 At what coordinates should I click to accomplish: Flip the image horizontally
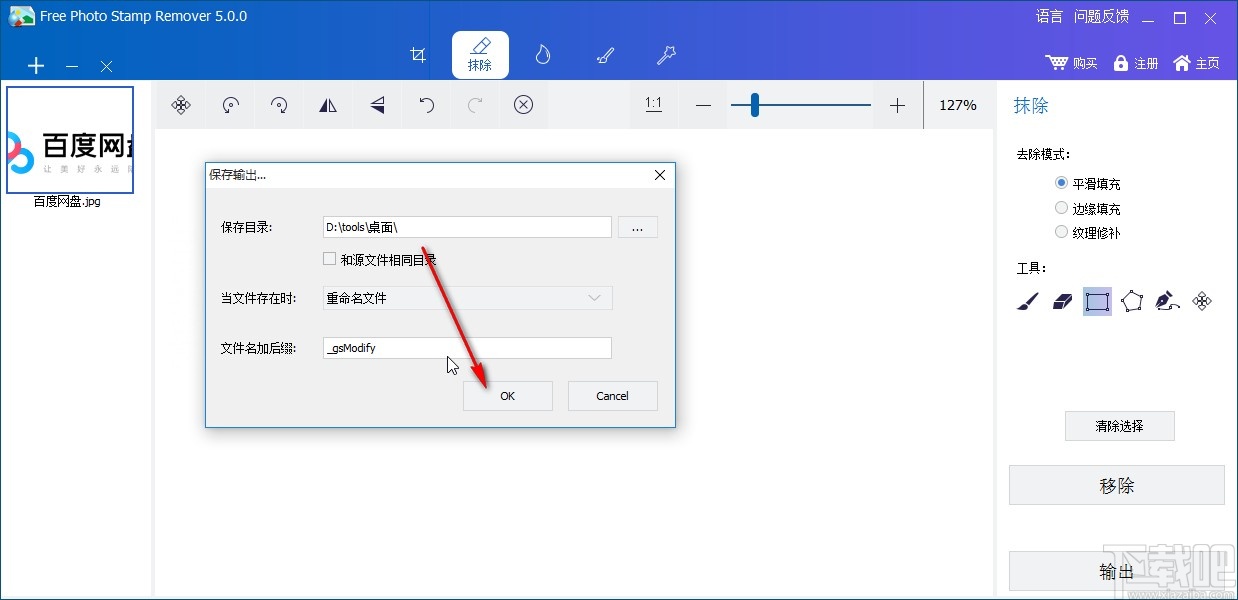tap(328, 105)
